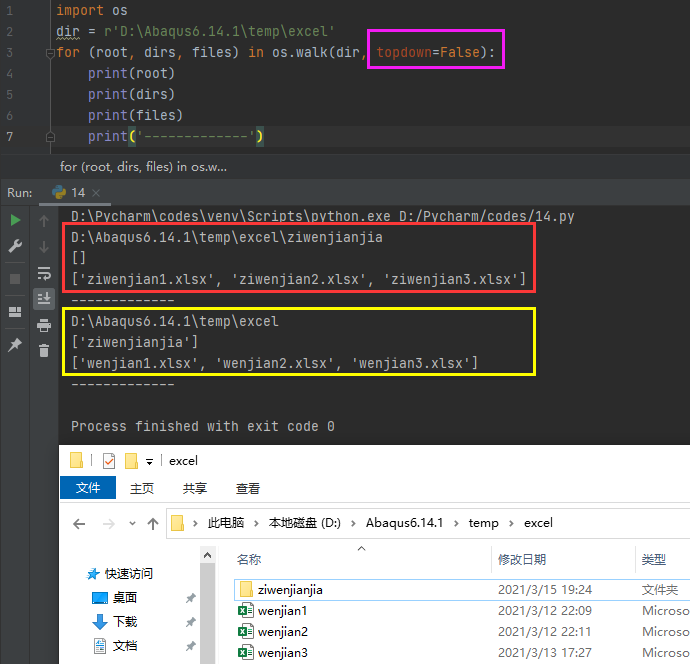Toggle soft-wrap in the Run console
690x664 pixels.
pyautogui.click(x=44, y=273)
